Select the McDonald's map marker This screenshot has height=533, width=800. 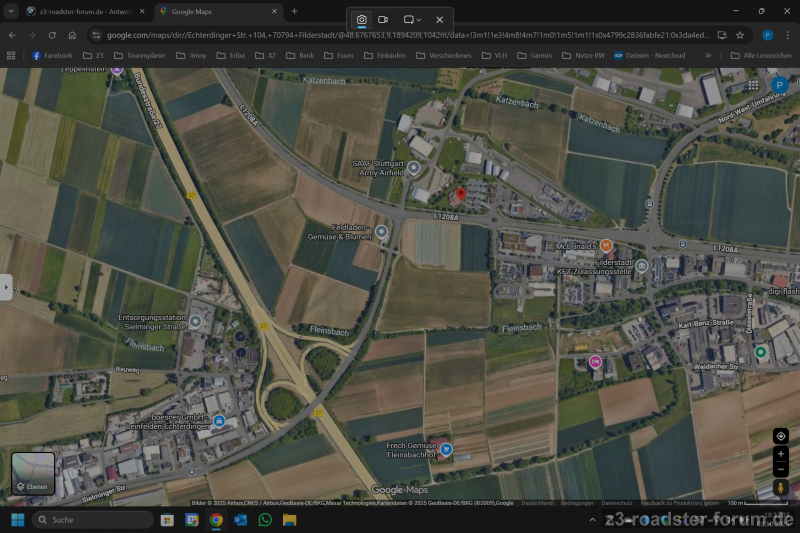tap(605, 245)
